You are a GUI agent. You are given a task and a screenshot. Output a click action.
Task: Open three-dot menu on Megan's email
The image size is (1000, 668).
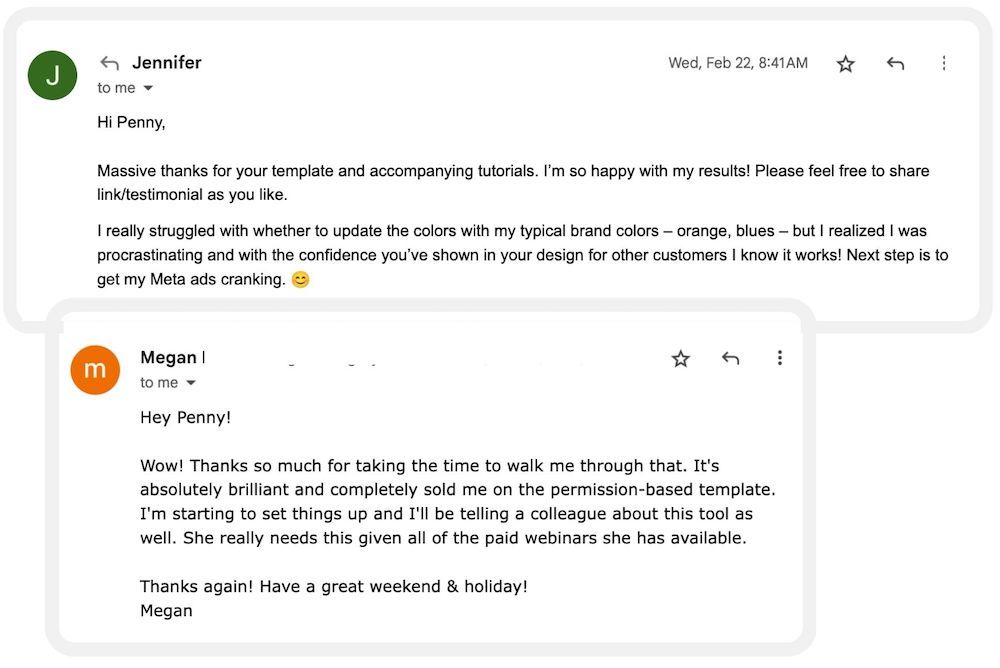779,358
